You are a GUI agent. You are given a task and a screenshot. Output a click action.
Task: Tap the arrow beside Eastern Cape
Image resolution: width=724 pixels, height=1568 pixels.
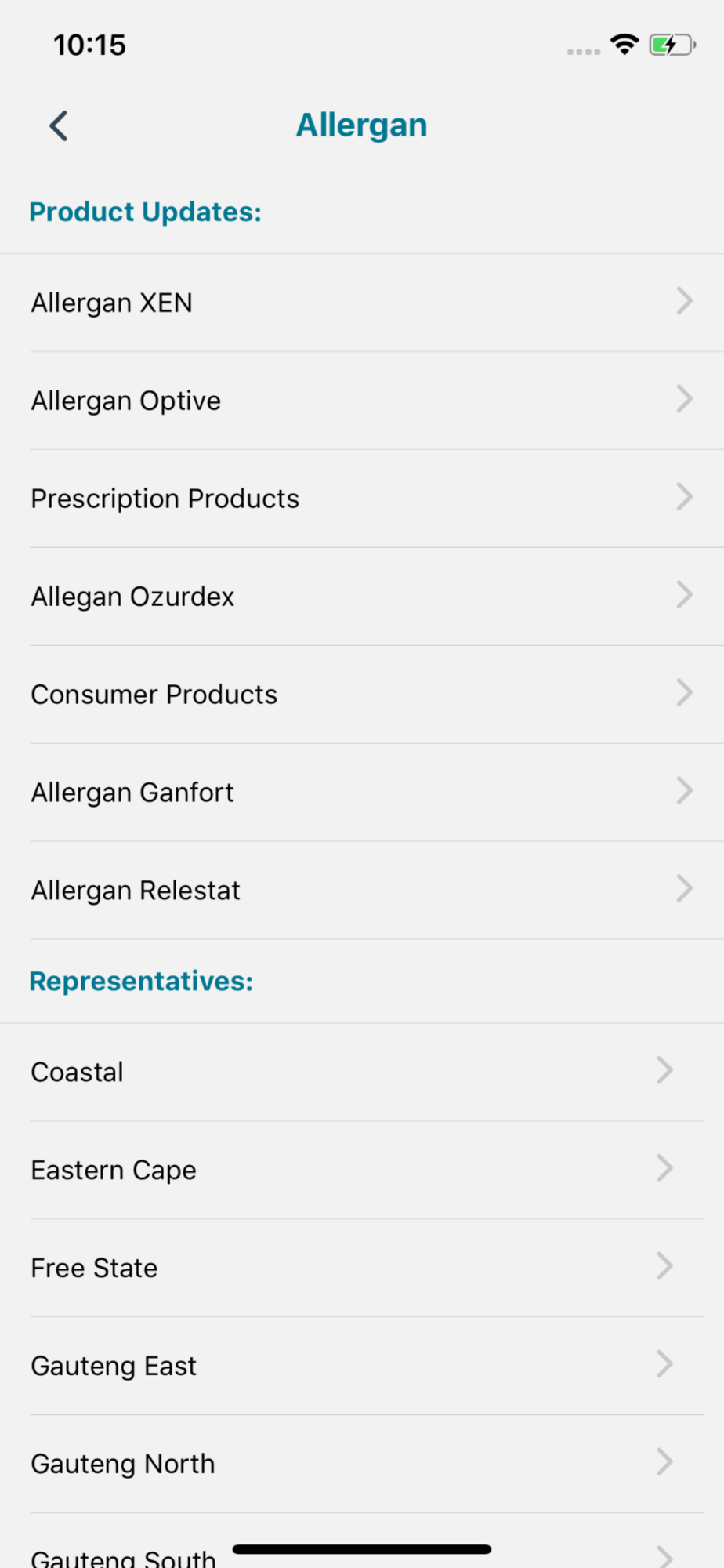point(664,1168)
